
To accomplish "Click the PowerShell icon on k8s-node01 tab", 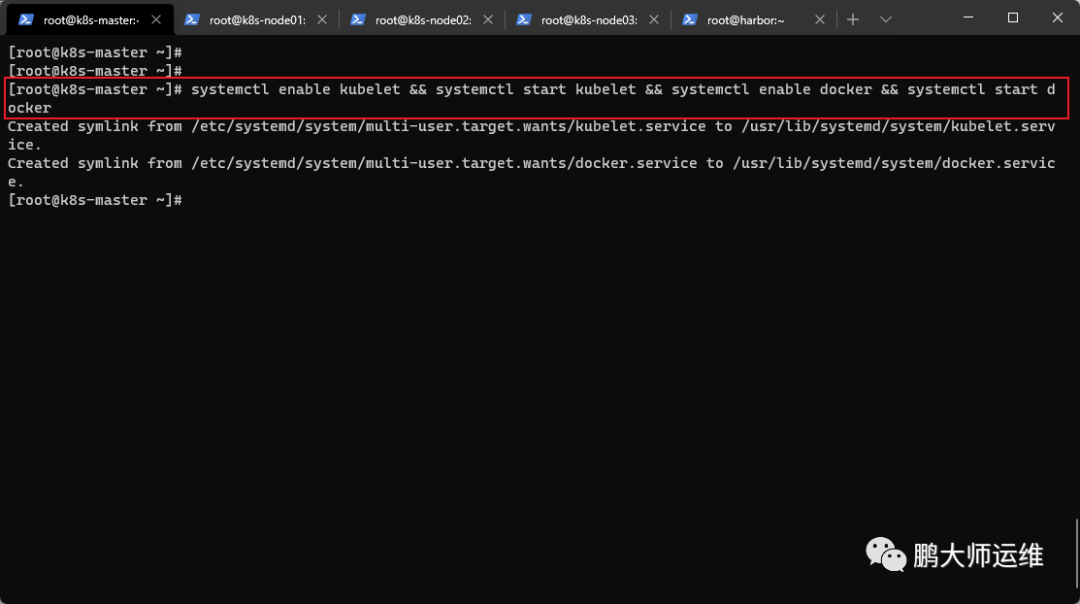I will point(192,20).
